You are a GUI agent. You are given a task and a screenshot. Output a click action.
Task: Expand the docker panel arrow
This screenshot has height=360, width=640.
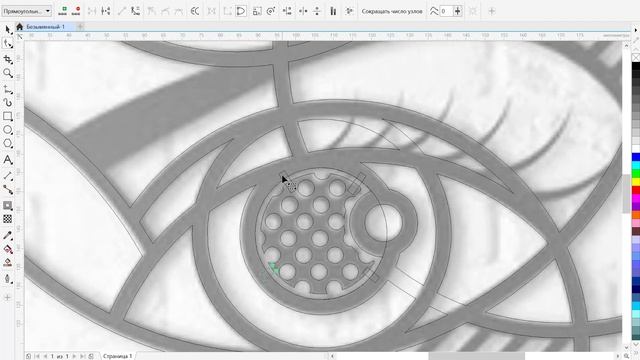point(636,30)
